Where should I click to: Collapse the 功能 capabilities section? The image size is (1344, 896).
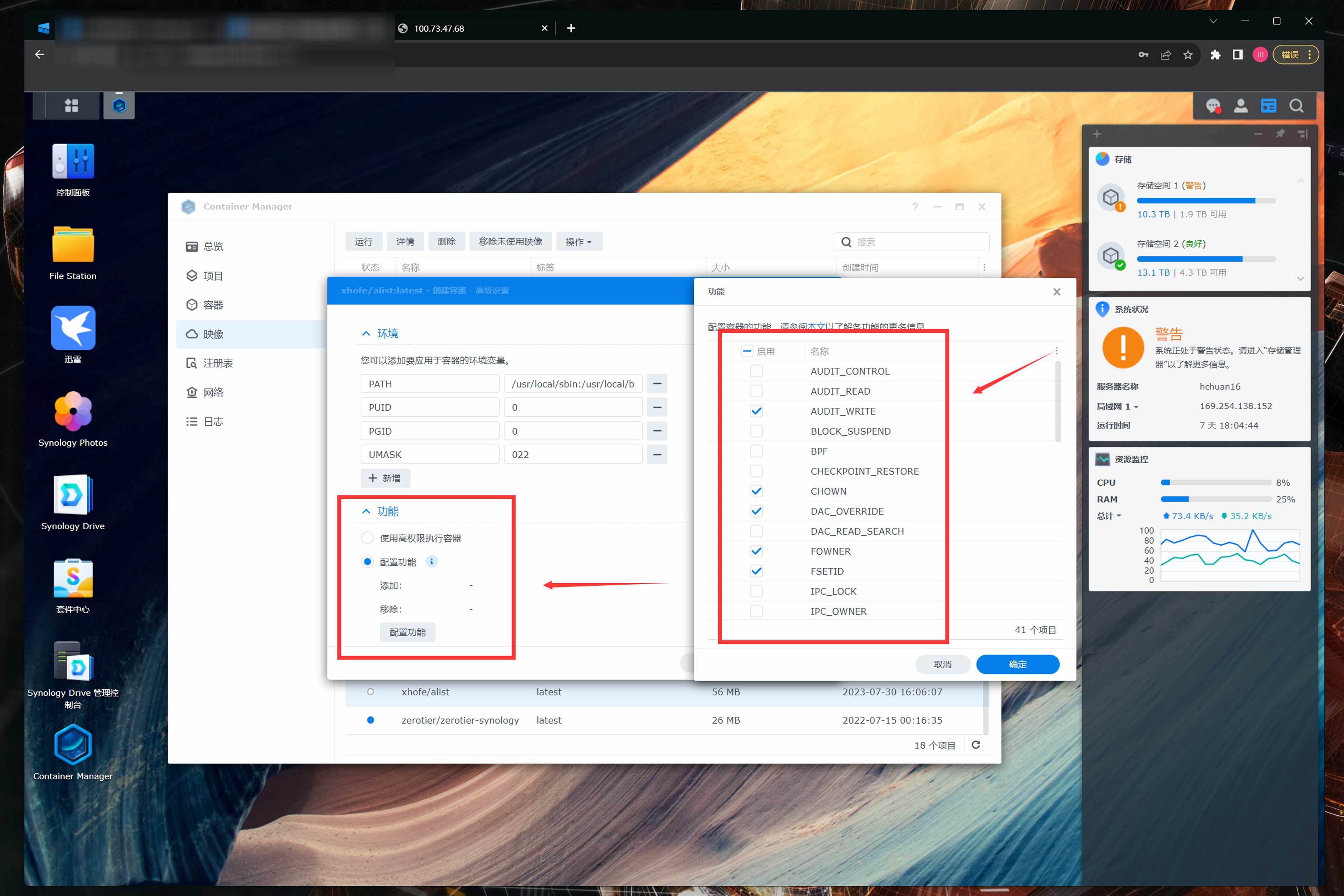coord(366,512)
